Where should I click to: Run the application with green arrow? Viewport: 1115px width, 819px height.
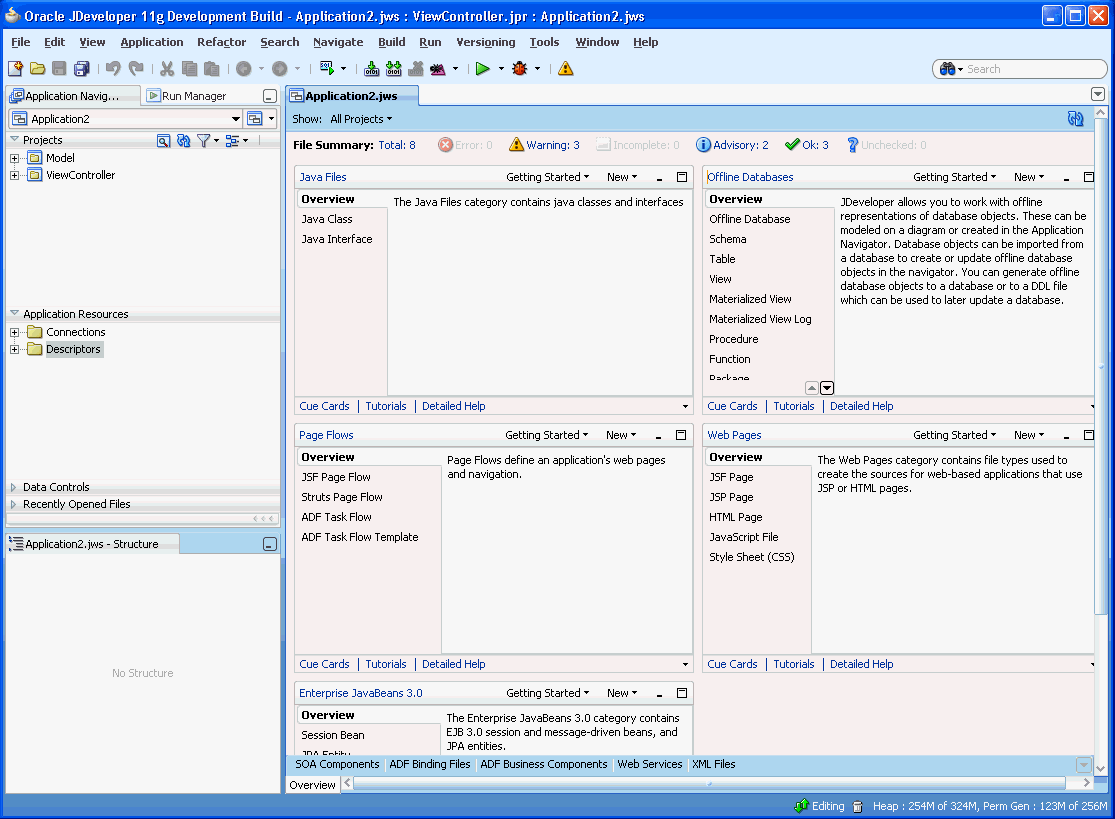pos(483,69)
